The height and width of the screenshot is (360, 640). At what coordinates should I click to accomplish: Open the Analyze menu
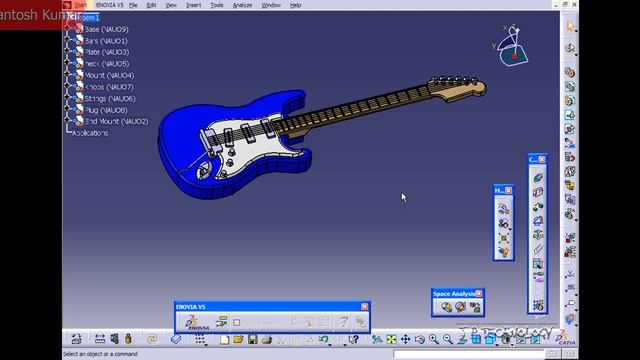[242, 5]
